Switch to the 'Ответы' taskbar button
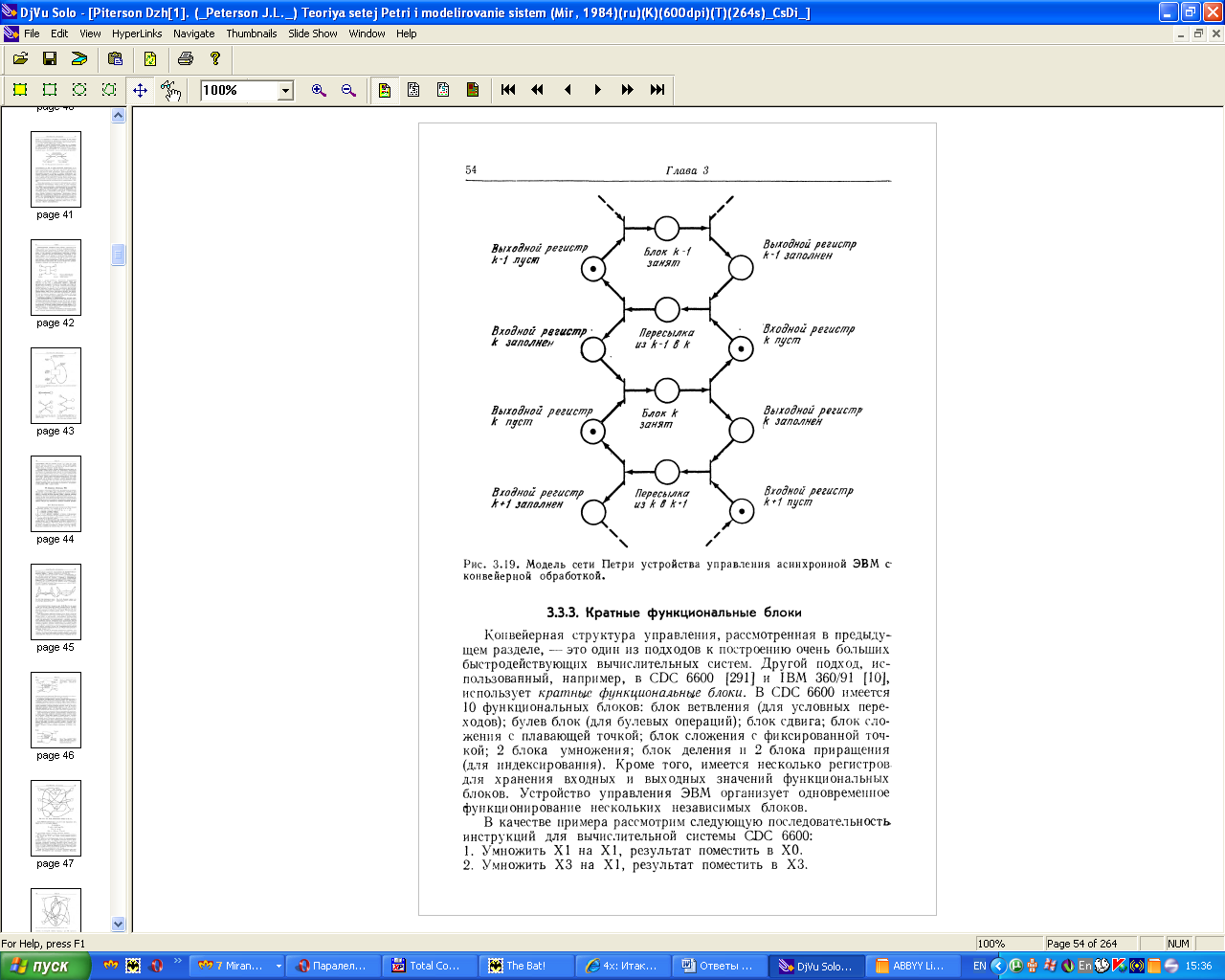This screenshot has height=980, width=1225. pos(719,966)
